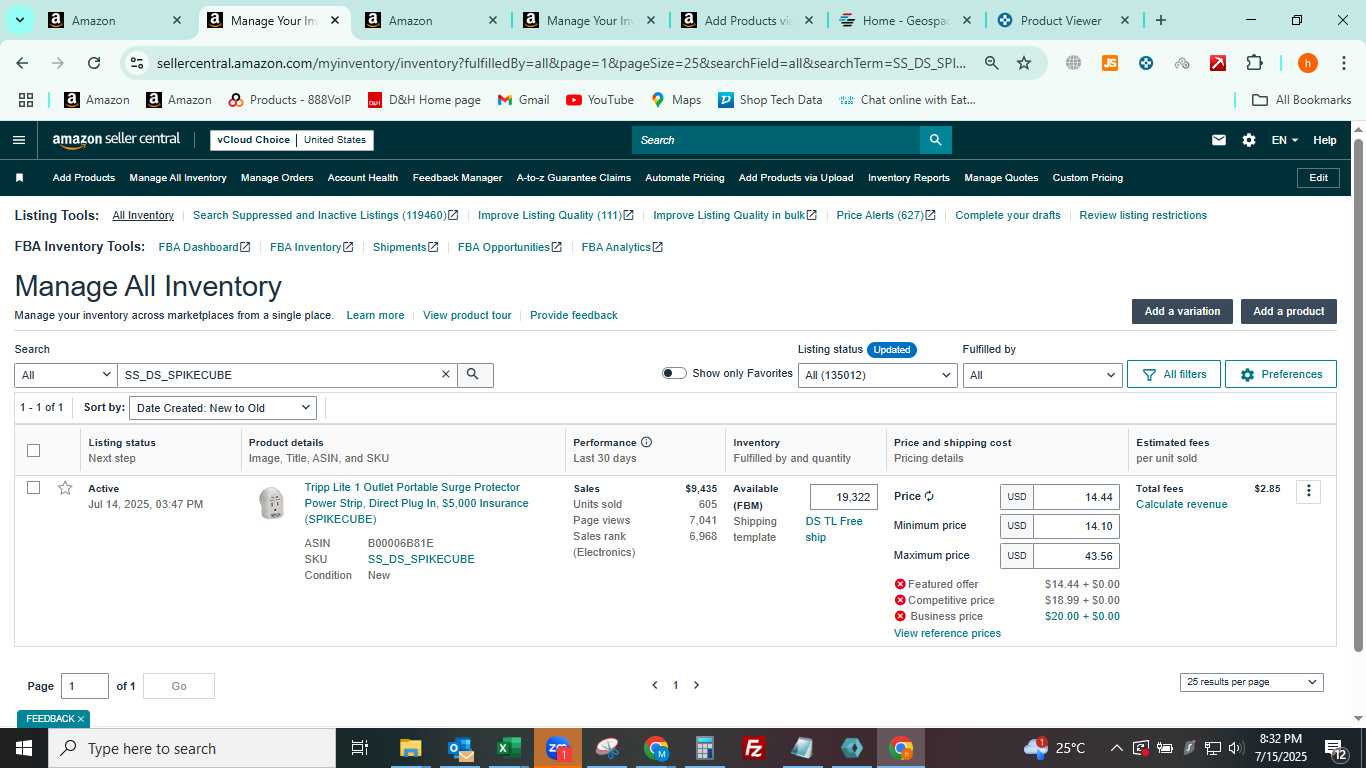Mark the listing as favorite star

65,488
